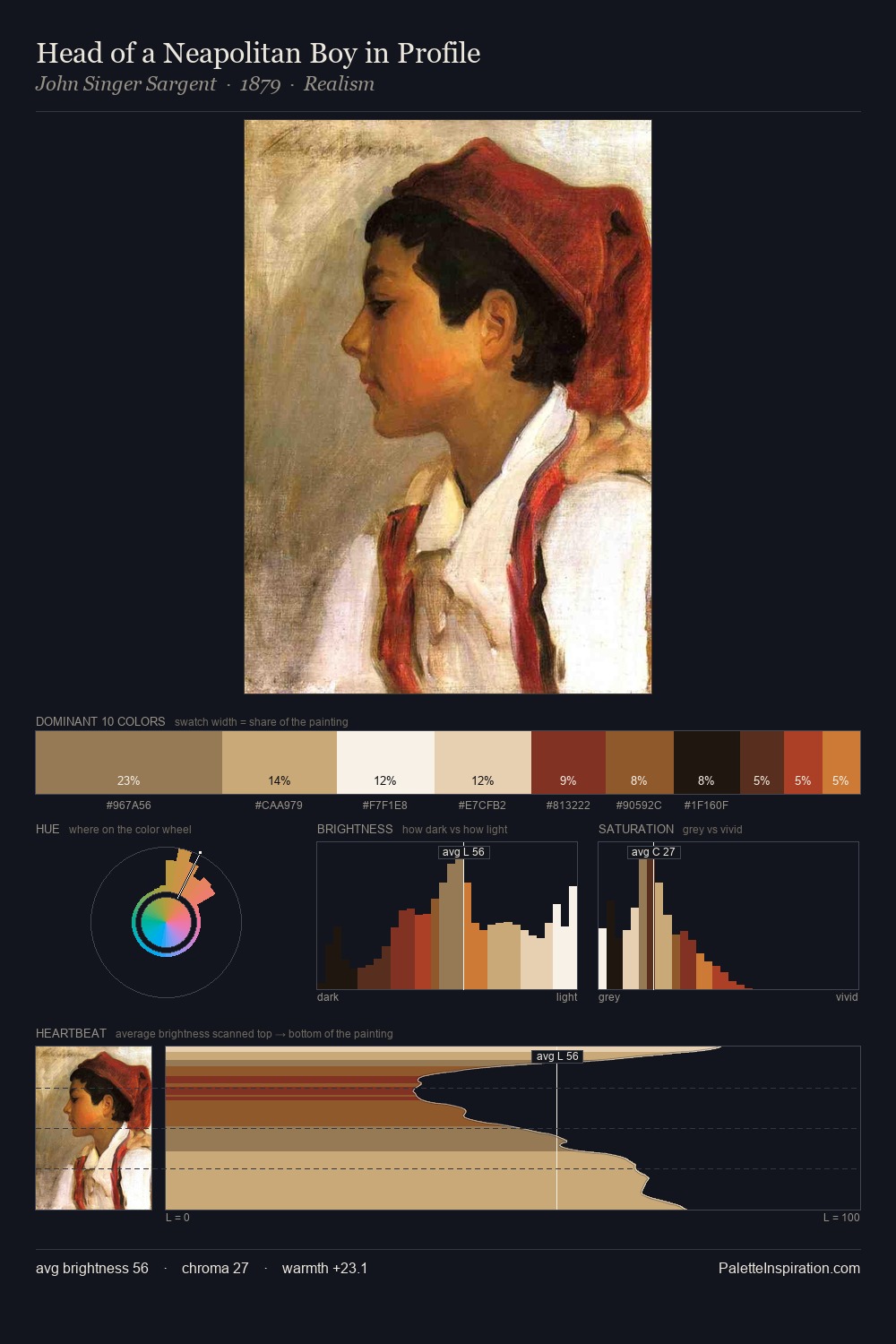
Task: Select the 9% dark red swatch #813222
Action: pos(568,762)
